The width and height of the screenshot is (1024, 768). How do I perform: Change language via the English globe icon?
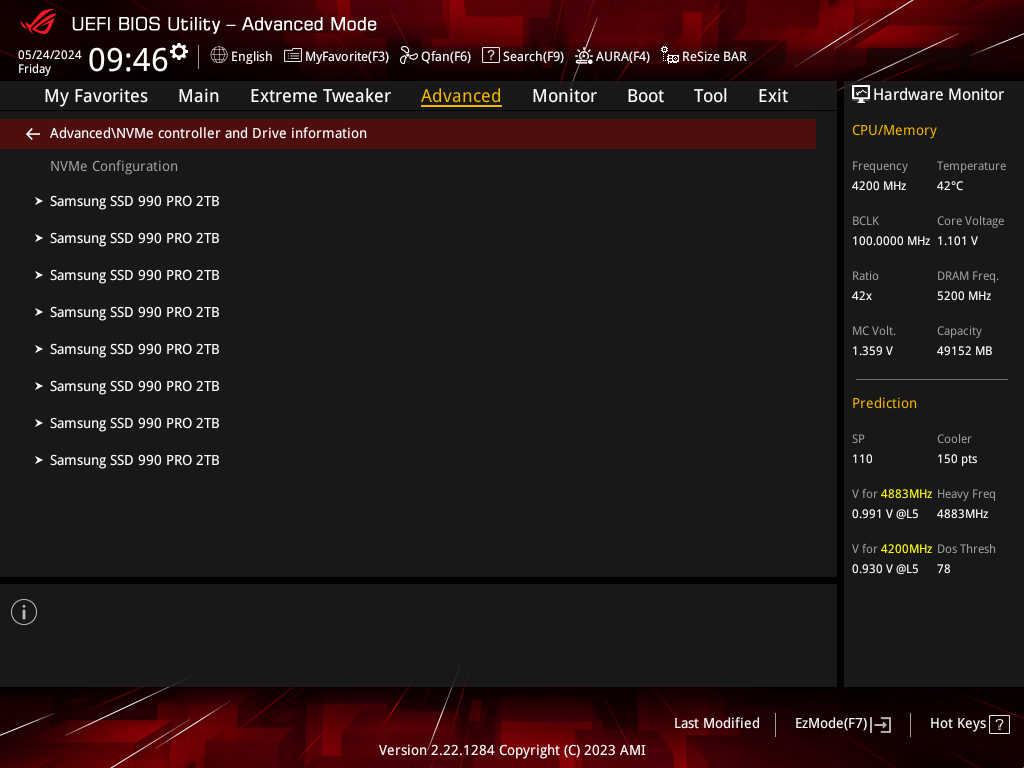point(219,56)
